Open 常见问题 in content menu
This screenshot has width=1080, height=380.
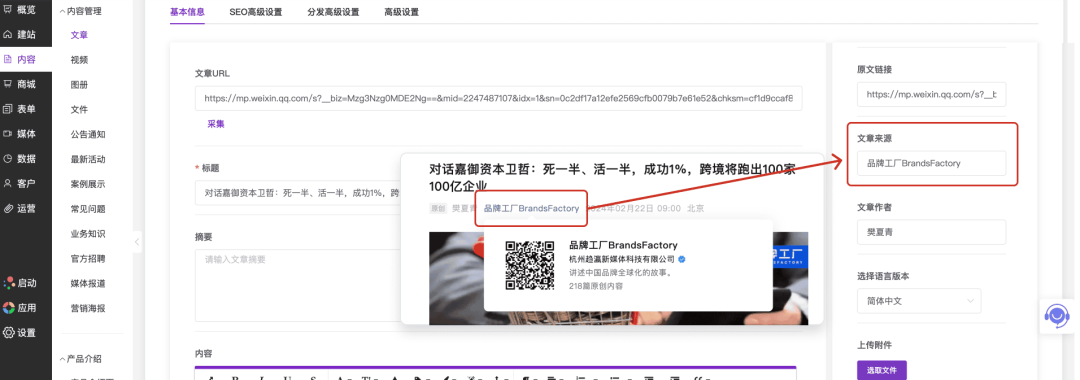[x=87, y=209]
